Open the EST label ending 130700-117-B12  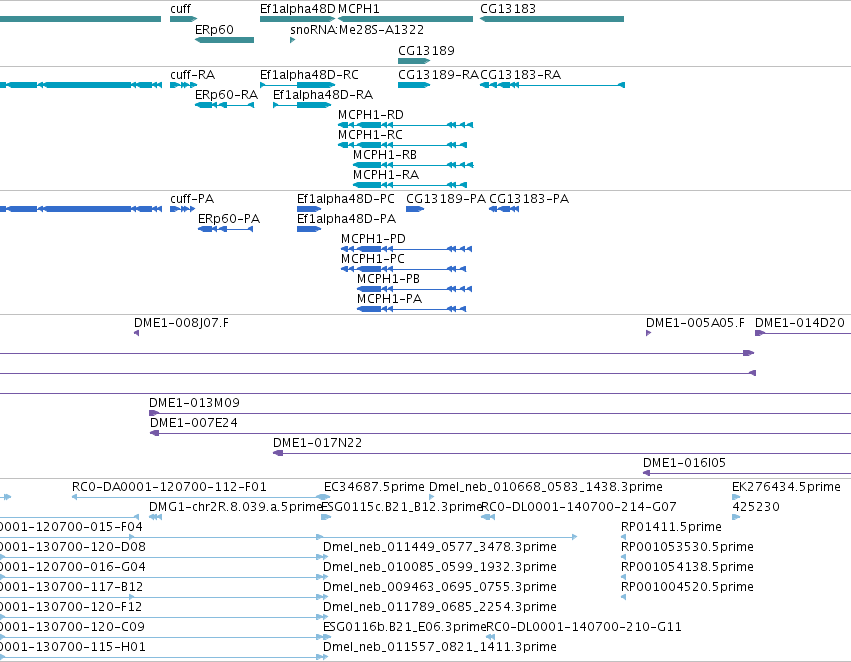tap(72, 588)
